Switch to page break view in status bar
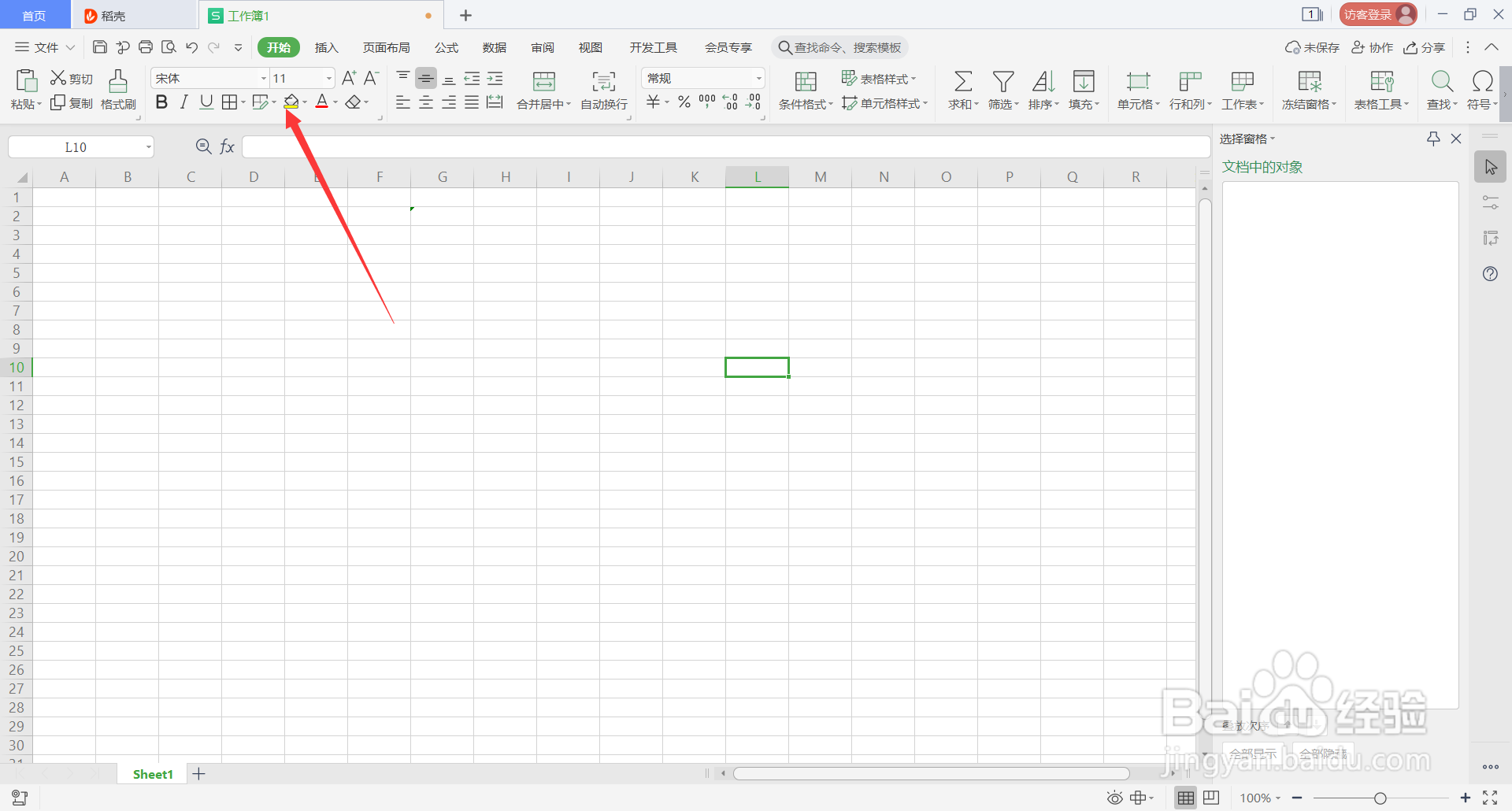 (1211, 798)
